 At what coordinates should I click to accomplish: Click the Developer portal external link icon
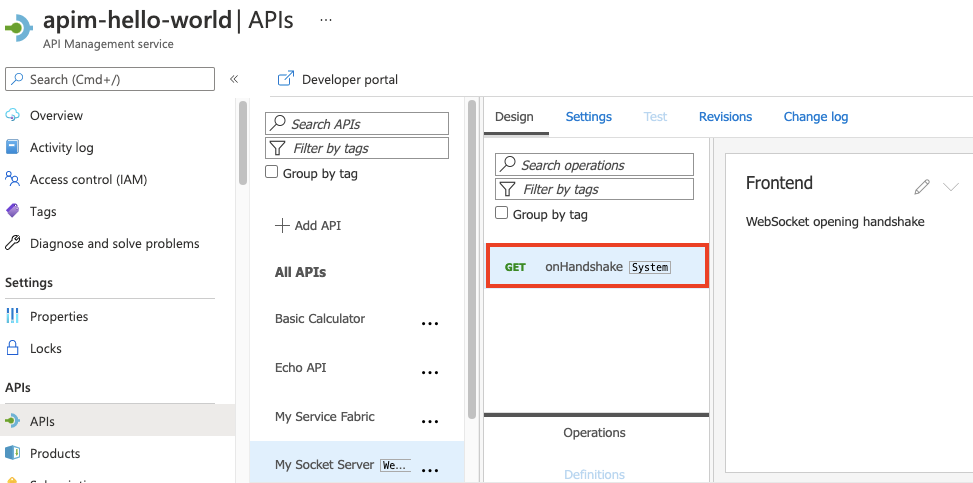pyautogui.click(x=285, y=79)
